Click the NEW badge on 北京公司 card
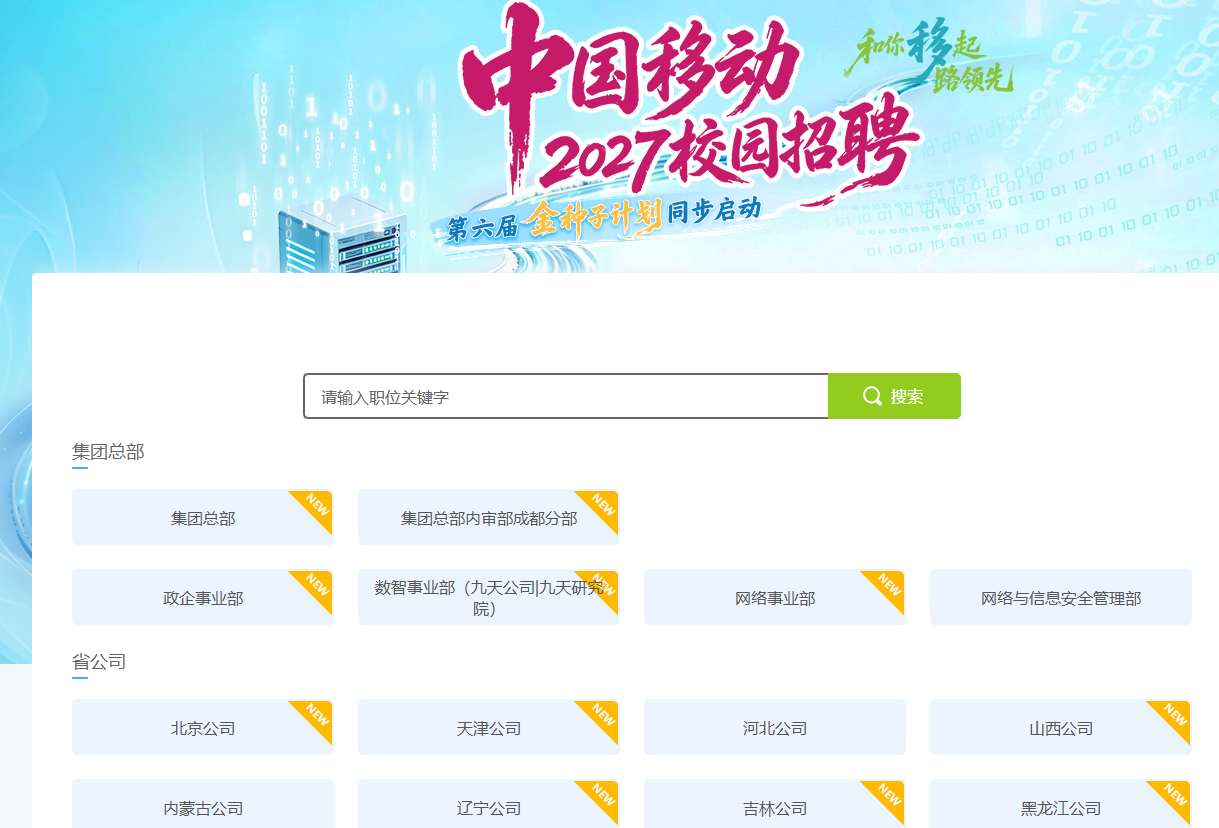 316,716
